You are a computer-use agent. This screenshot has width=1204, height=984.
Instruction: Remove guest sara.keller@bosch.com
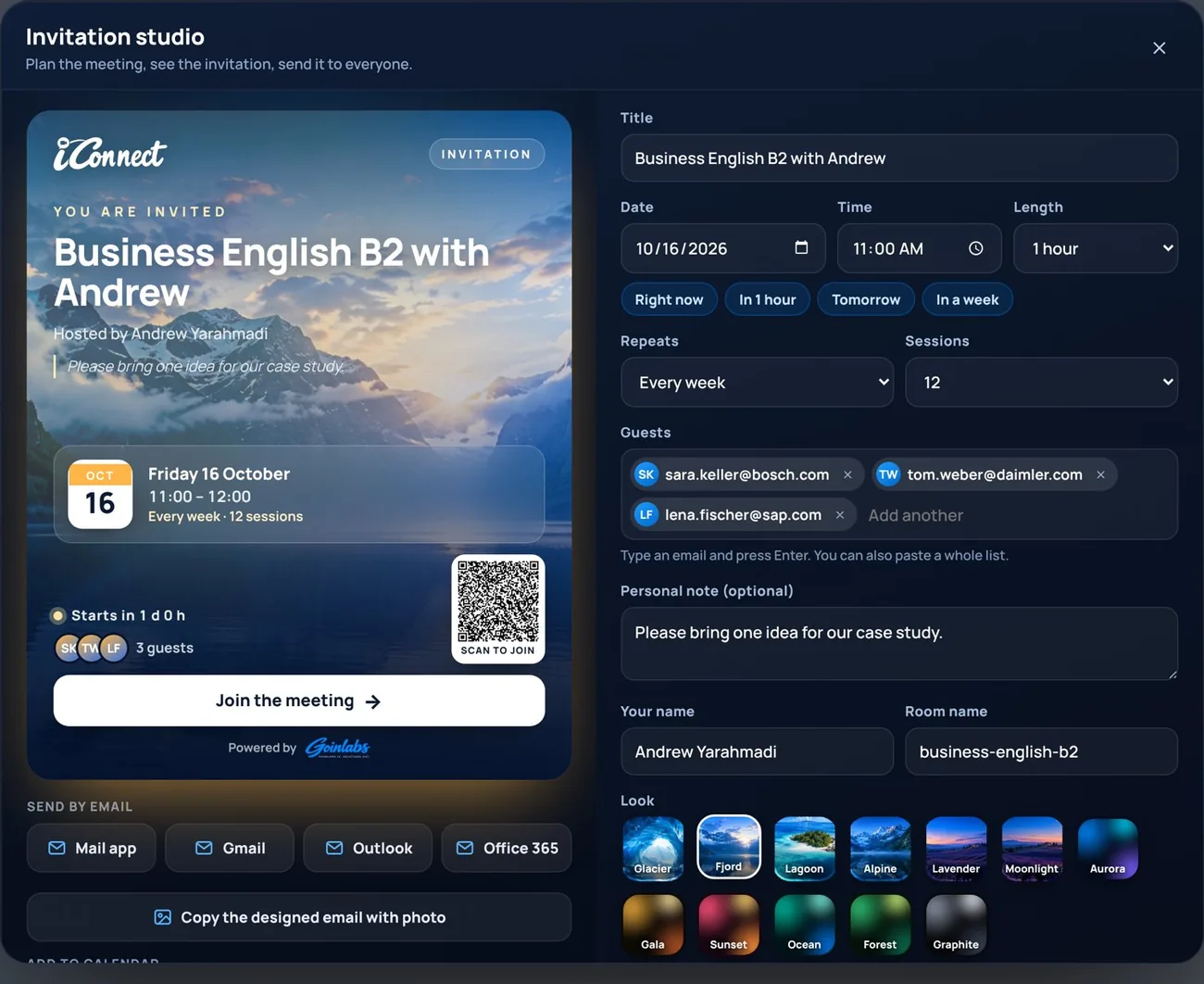coord(847,474)
